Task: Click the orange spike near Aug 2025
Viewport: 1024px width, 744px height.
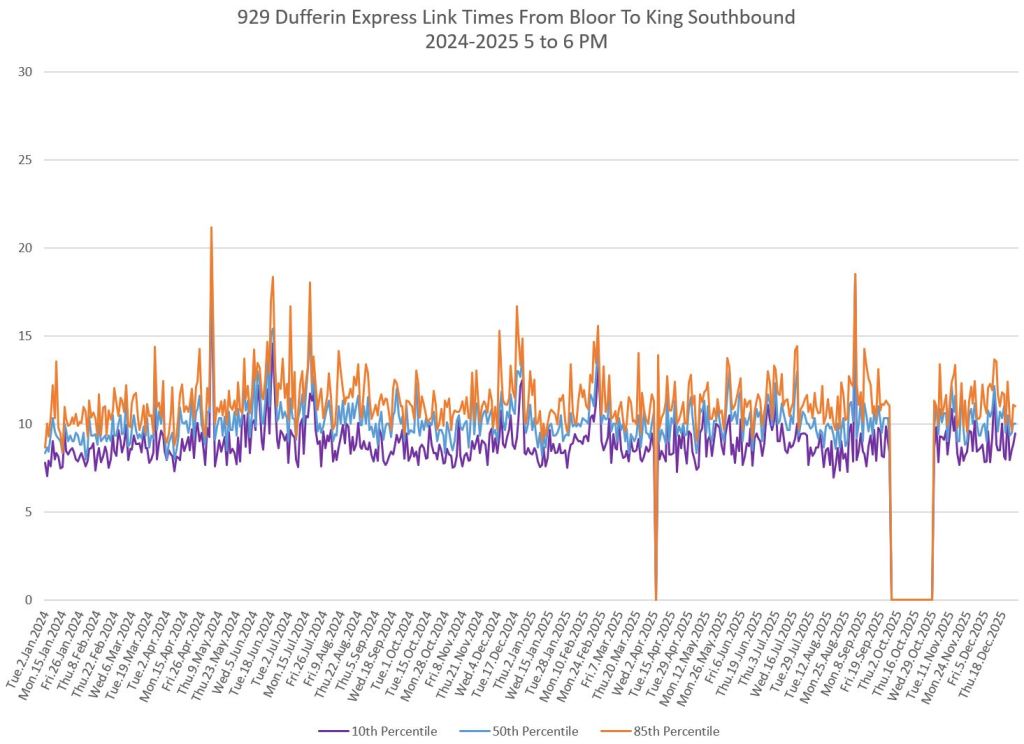Action: (x=855, y=276)
